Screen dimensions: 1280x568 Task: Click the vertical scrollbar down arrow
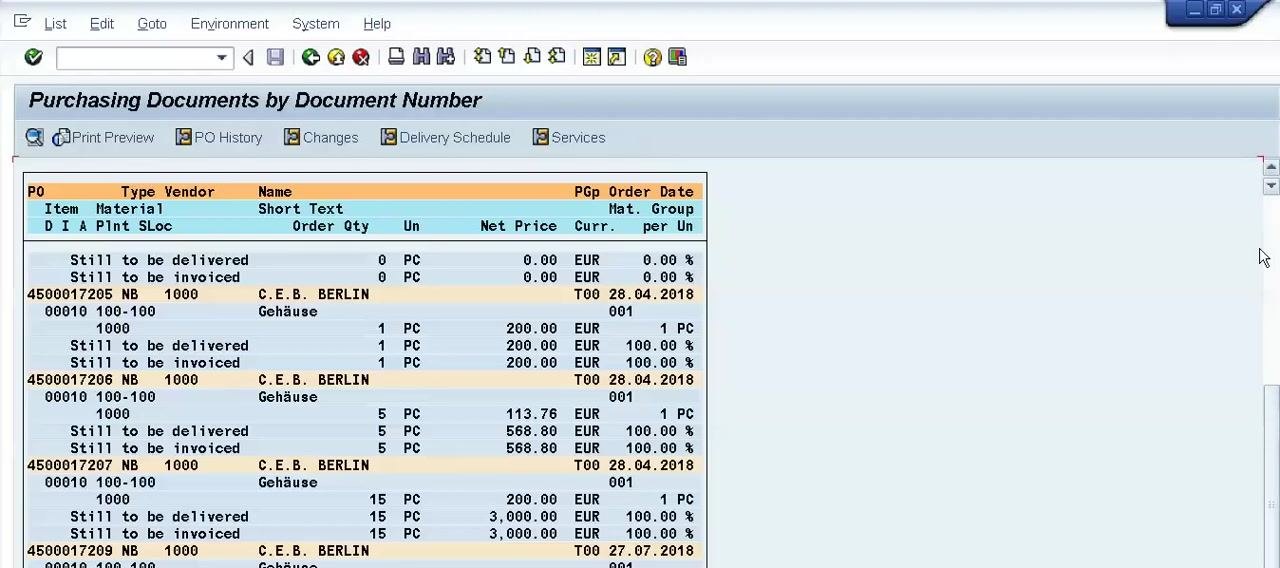pos(1271,186)
